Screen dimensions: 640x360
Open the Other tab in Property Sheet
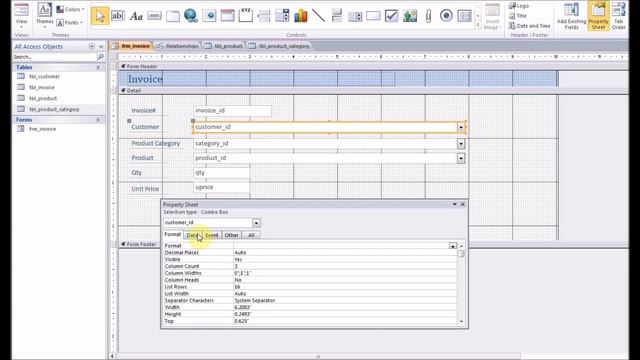pos(231,235)
